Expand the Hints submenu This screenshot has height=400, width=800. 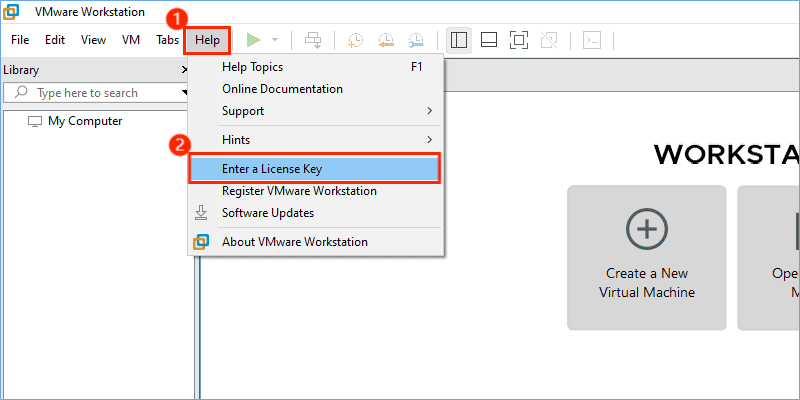click(316, 140)
